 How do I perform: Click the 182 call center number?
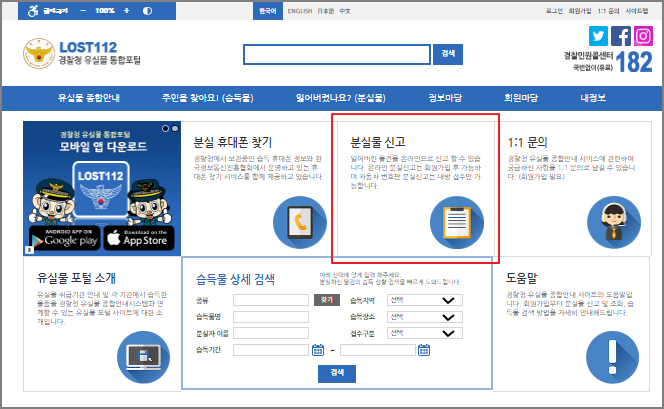(x=634, y=62)
